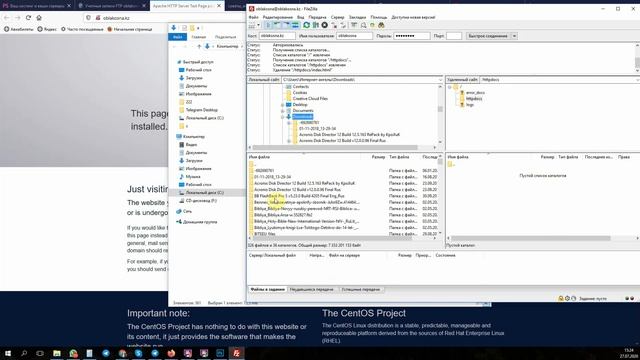Open the Сервер menu
This screenshot has width=640, height=360.
click(x=338, y=17)
